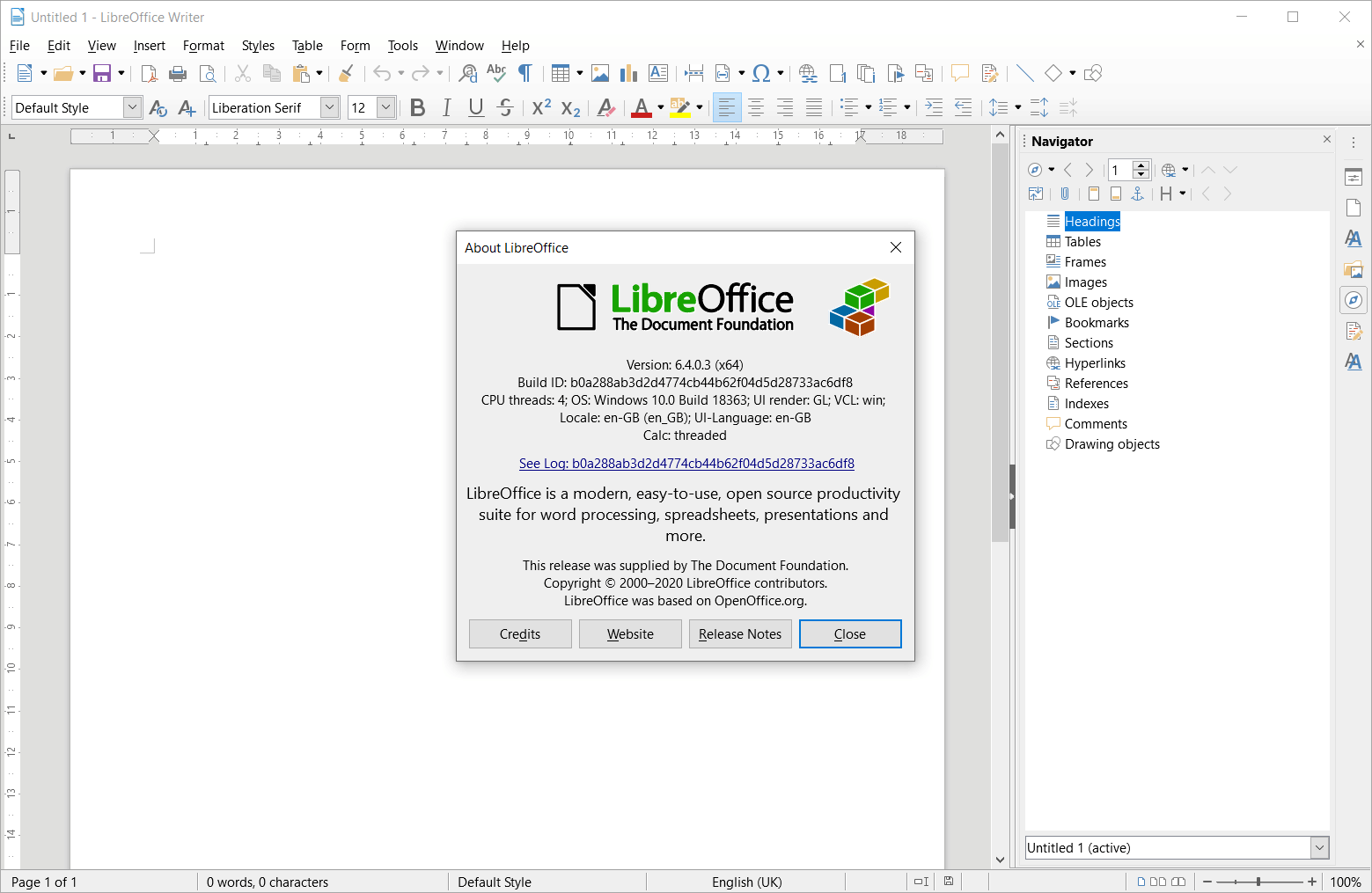The height and width of the screenshot is (893, 1372).
Task: Toggle Italic formatting
Action: click(x=447, y=107)
